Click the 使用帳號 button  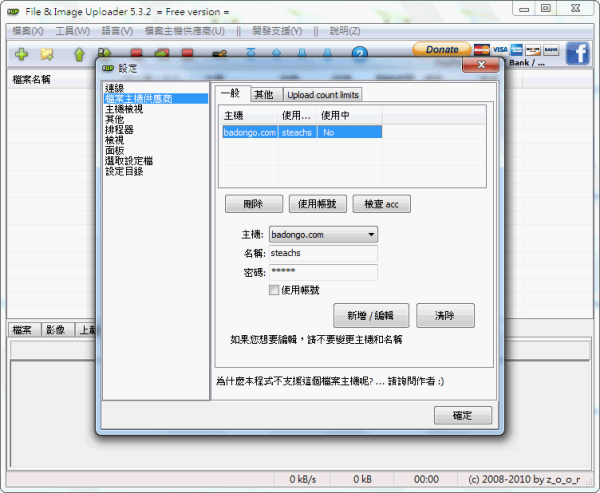click(x=317, y=204)
